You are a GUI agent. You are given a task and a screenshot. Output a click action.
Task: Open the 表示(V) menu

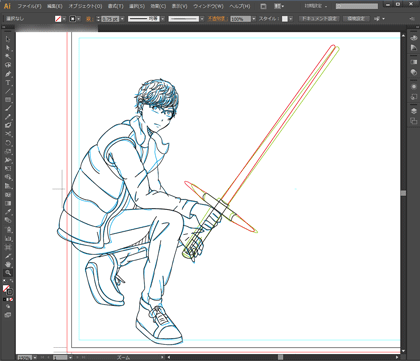[x=180, y=6]
